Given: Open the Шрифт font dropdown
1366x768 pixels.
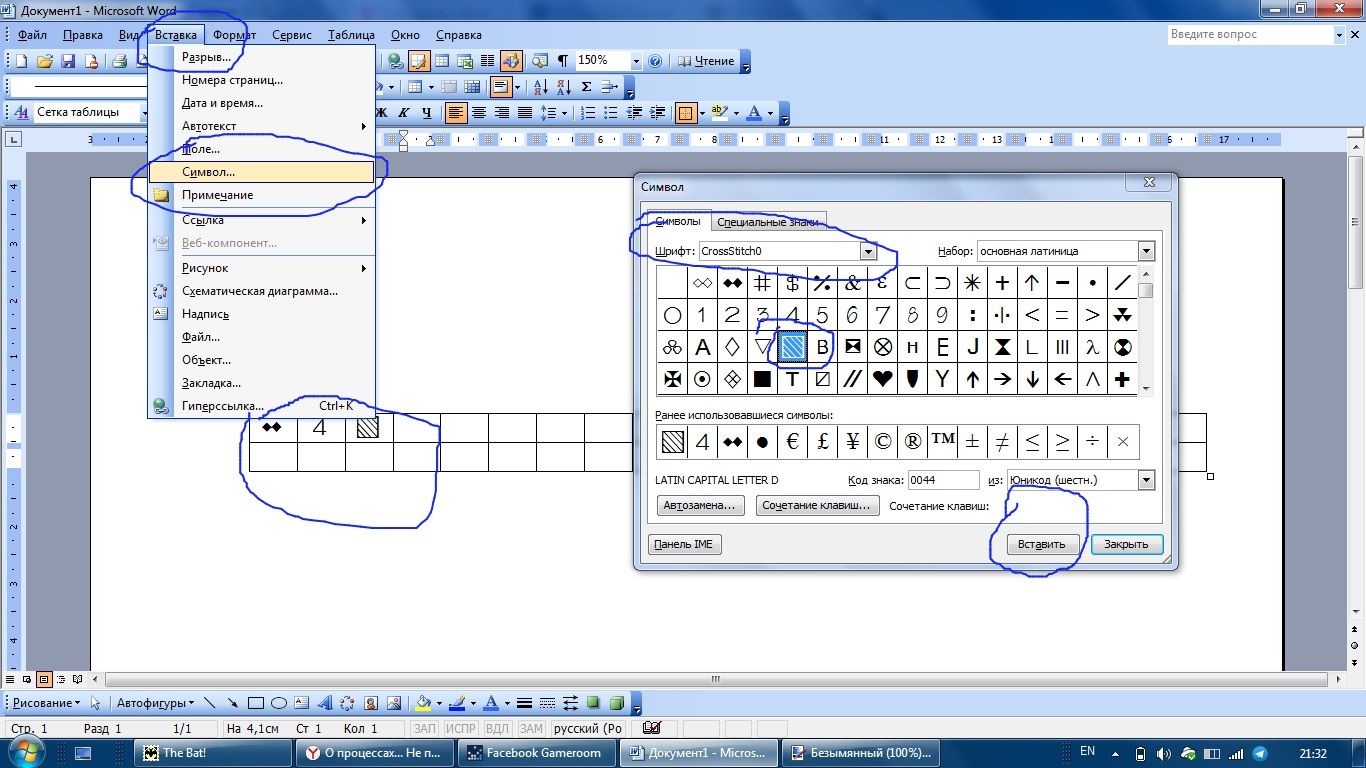Looking at the screenshot, I should click(868, 252).
